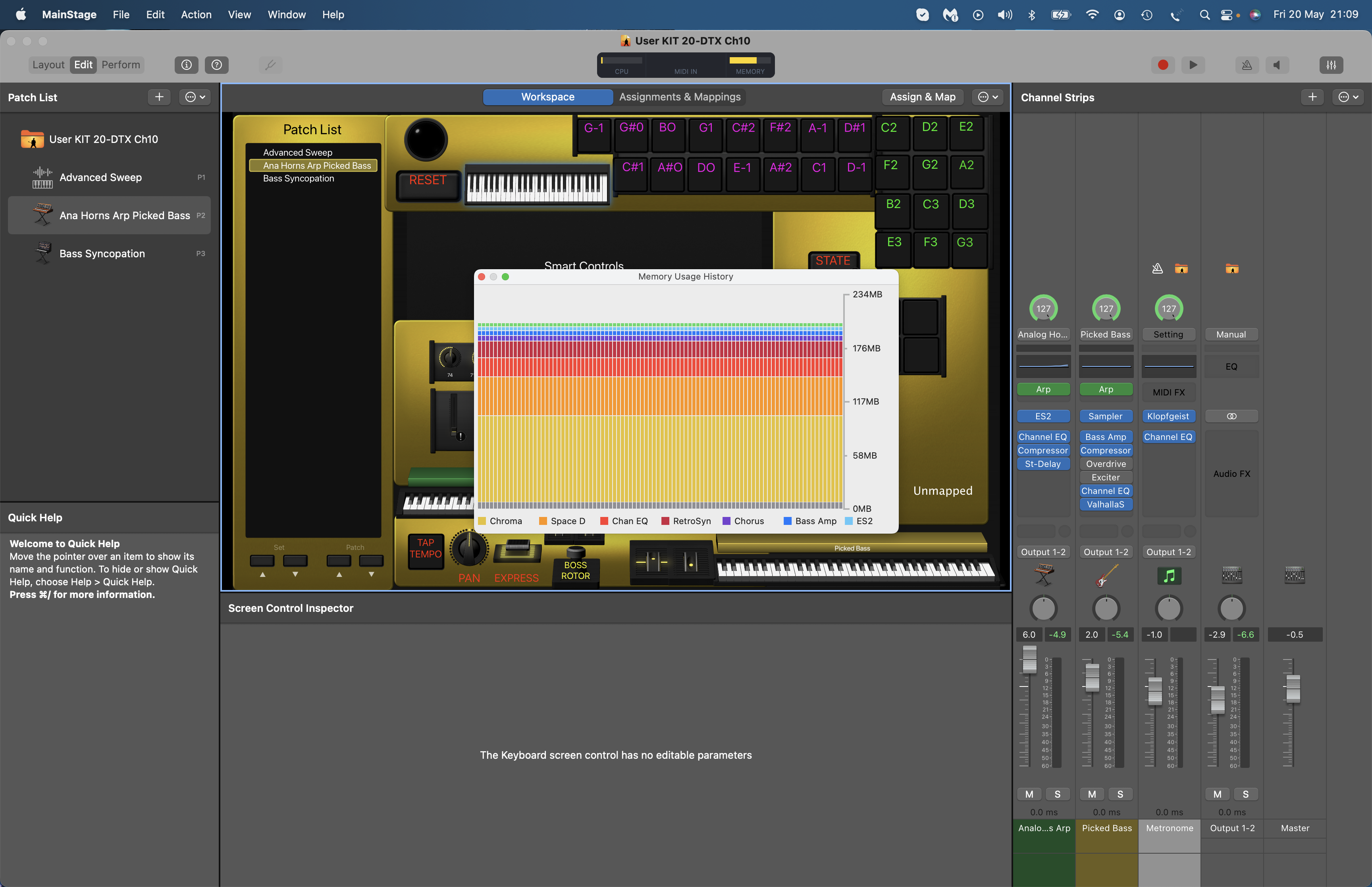Click the master mute speaker icon
The width and height of the screenshot is (1372, 887).
click(x=1276, y=65)
